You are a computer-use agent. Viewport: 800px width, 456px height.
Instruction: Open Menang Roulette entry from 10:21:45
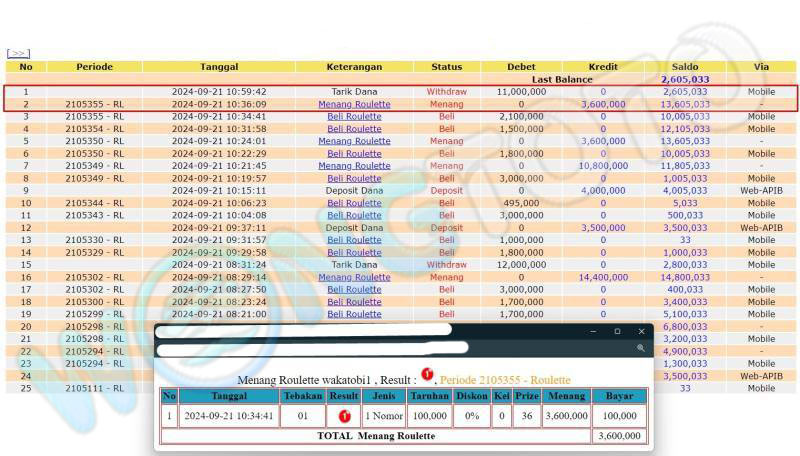click(354, 166)
